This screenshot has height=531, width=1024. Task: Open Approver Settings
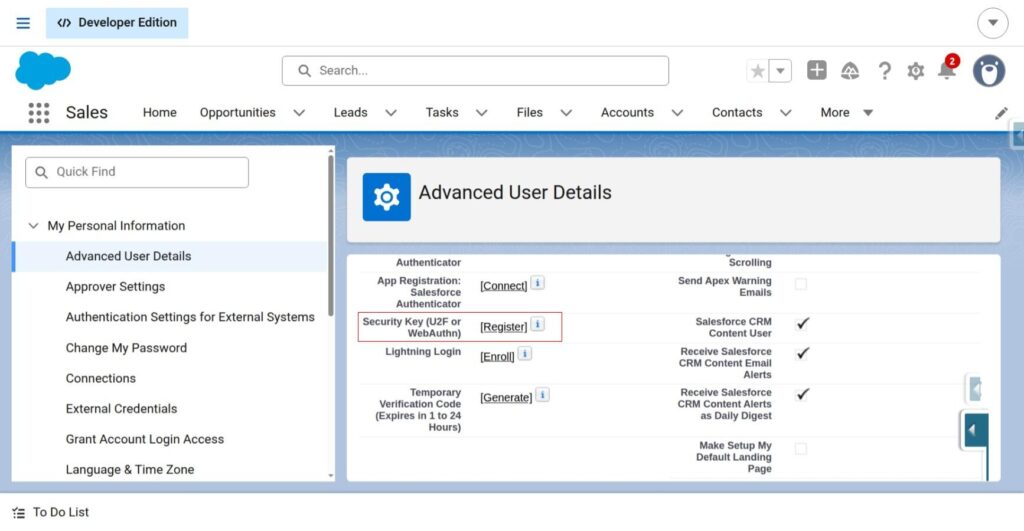pyautogui.click(x=115, y=287)
